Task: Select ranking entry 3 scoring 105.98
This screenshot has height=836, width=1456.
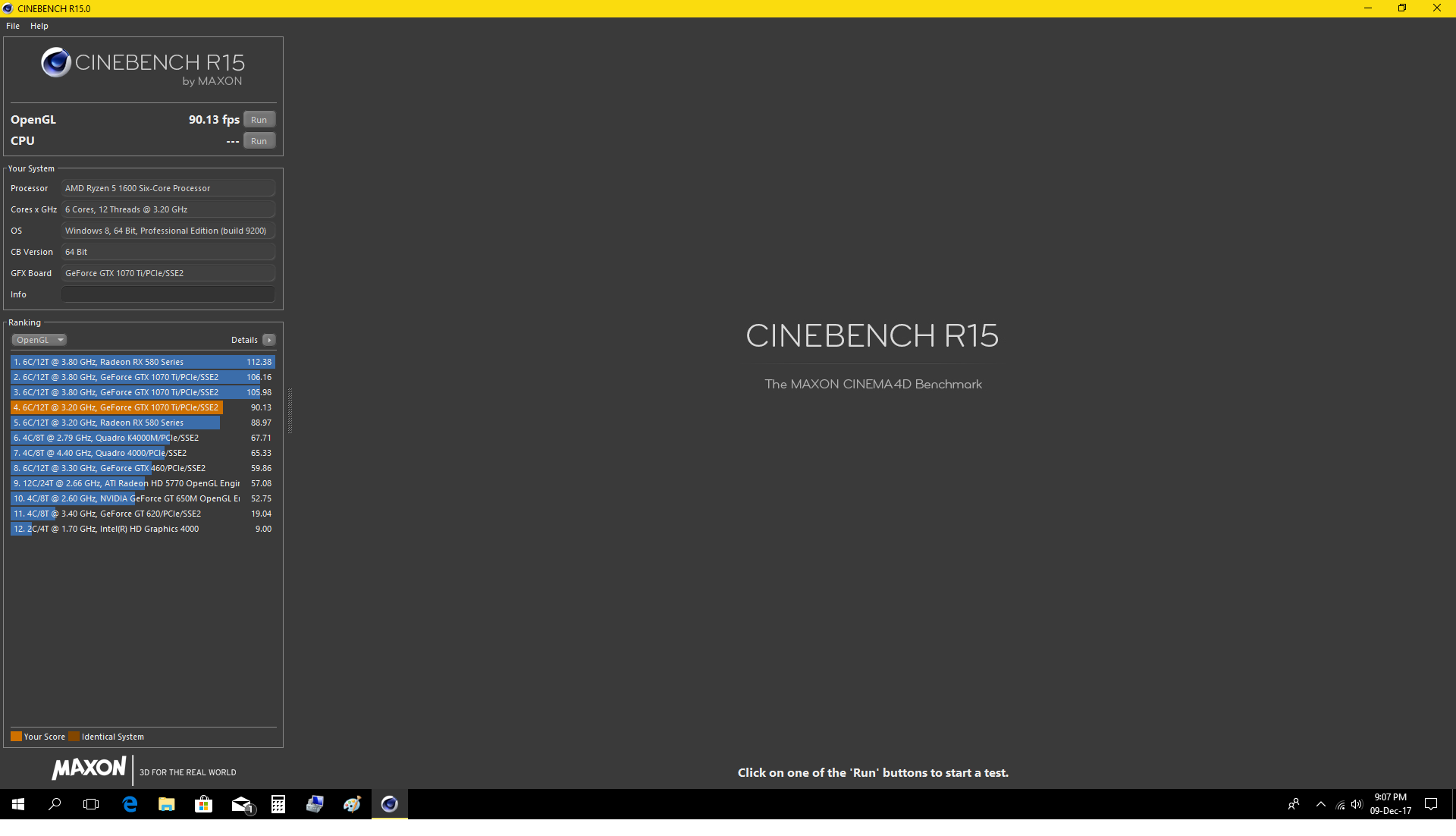Action: (x=143, y=392)
